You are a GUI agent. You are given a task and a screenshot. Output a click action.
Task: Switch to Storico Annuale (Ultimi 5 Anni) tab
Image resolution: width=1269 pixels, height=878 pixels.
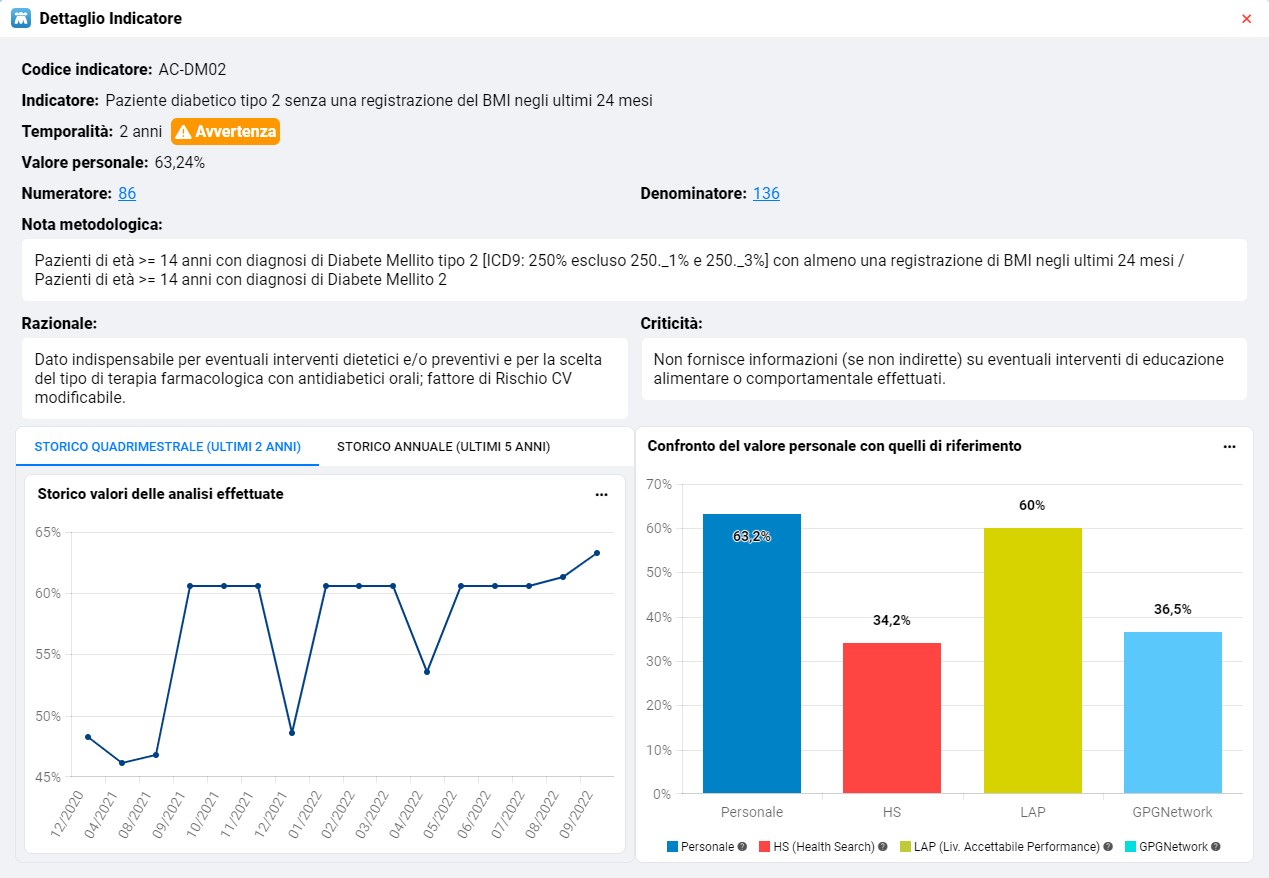[x=443, y=447]
